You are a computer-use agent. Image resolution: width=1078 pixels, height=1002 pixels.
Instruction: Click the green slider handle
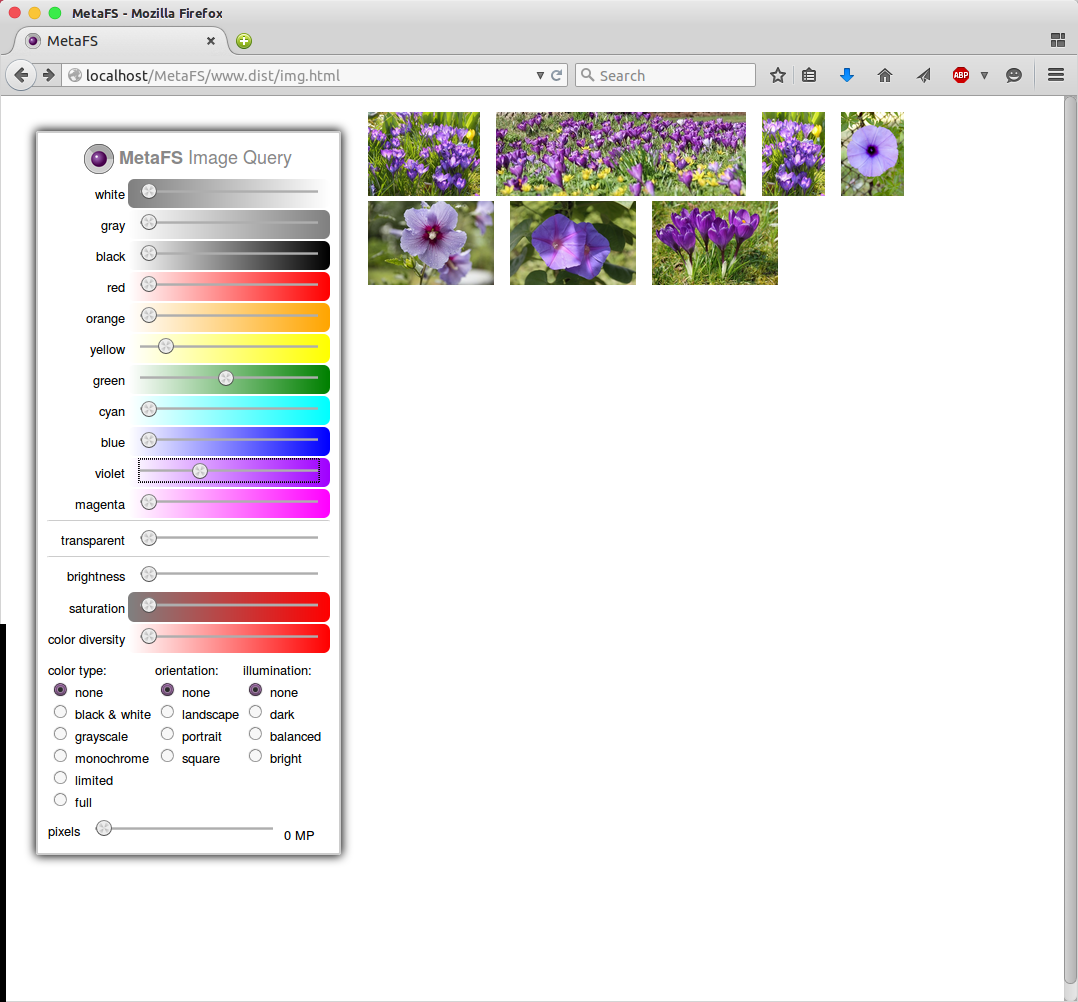226,378
